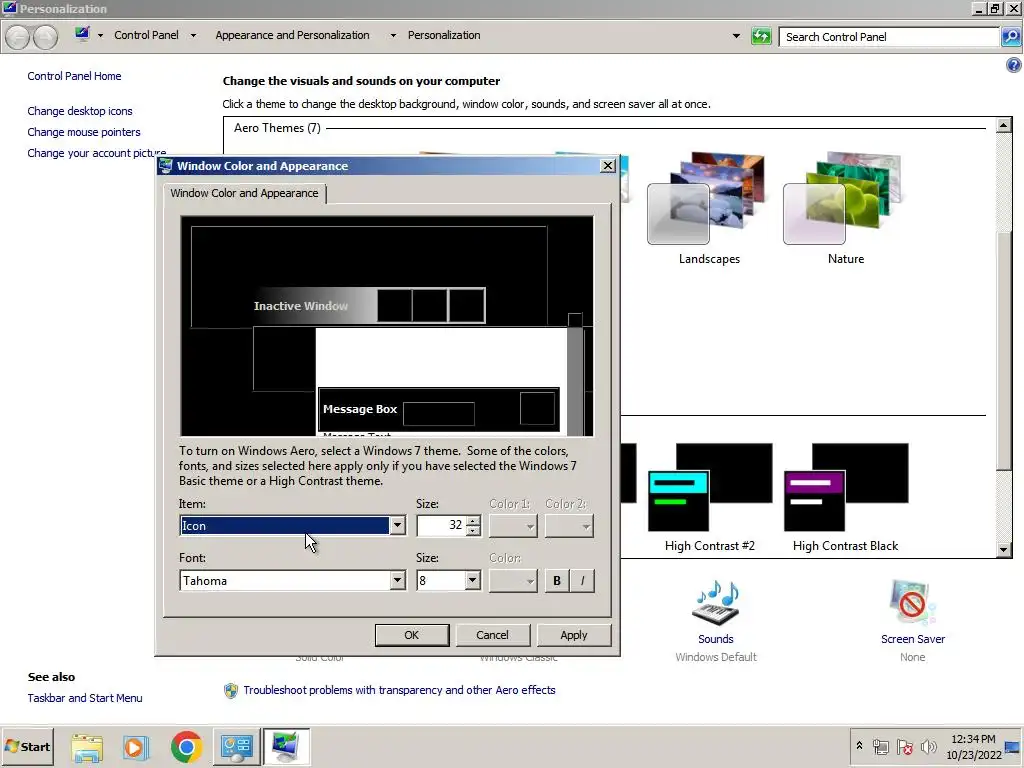Toggle Bold font style button
The image size is (1024, 768).
(556, 581)
